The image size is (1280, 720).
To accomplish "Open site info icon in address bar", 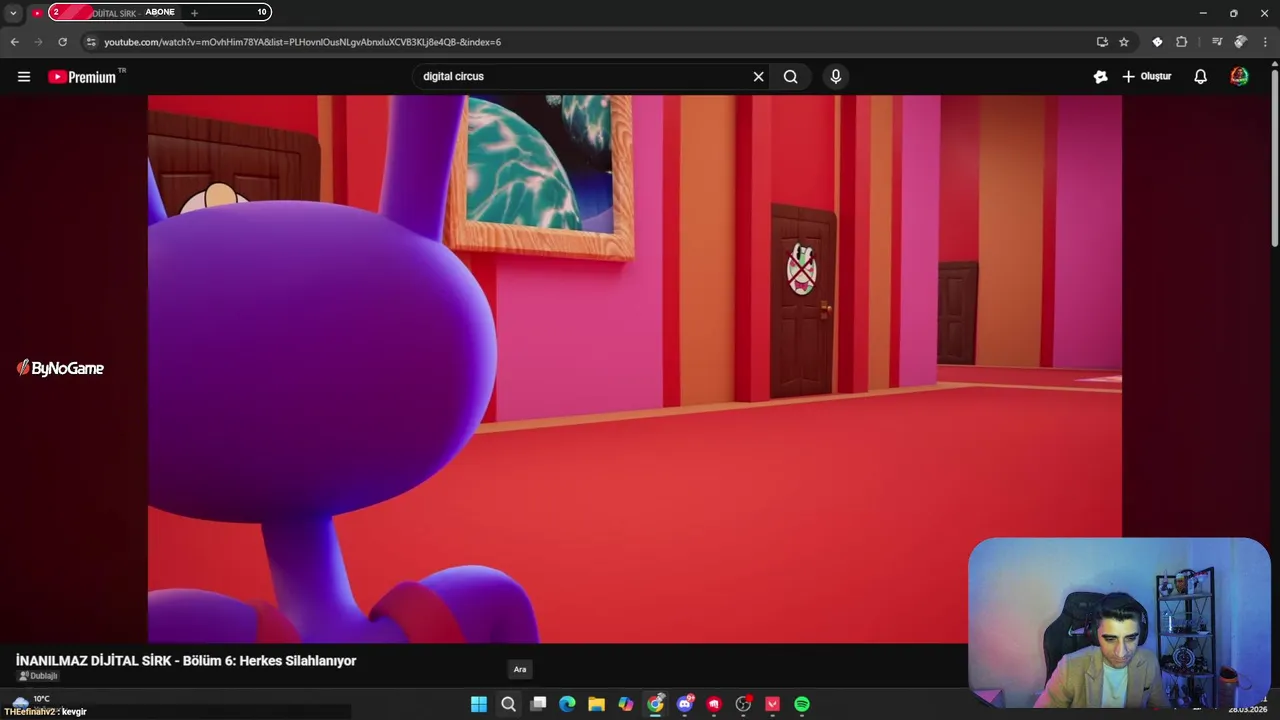I will coord(91,42).
